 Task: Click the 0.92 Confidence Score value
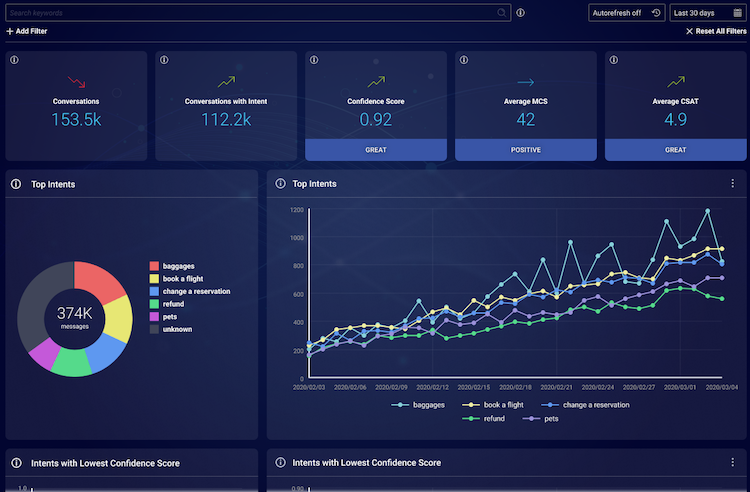click(376, 120)
